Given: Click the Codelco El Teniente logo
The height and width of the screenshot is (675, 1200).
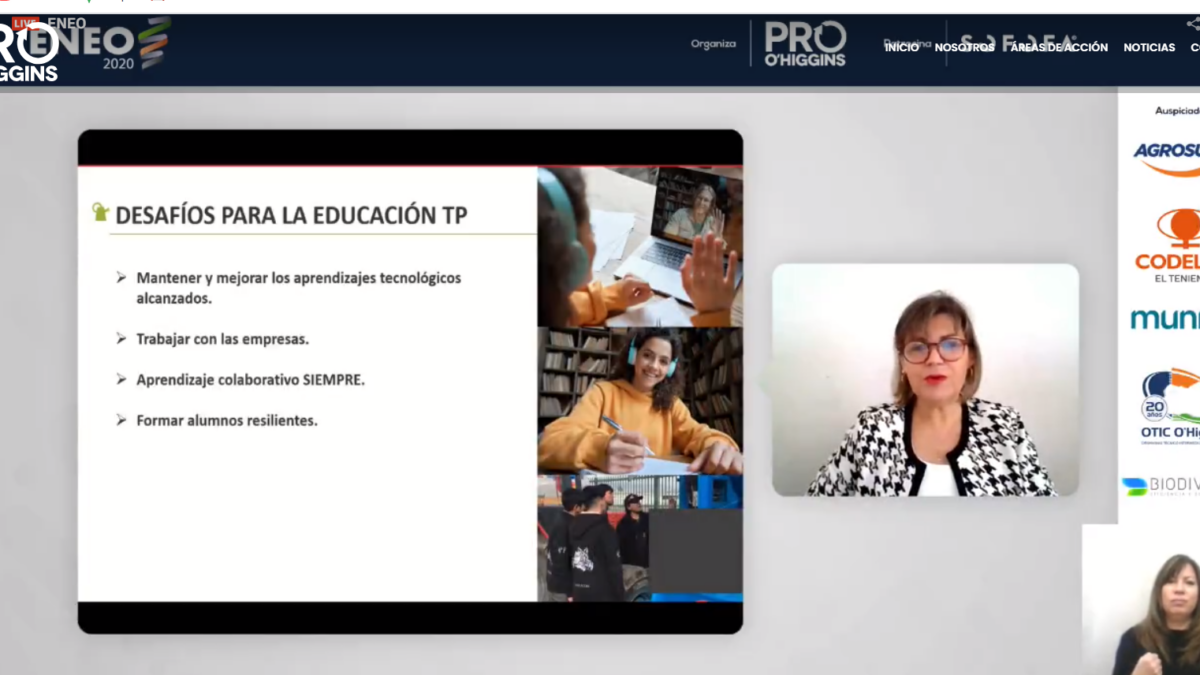Looking at the screenshot, I should pyautogui.click(x=1168, y=246).
